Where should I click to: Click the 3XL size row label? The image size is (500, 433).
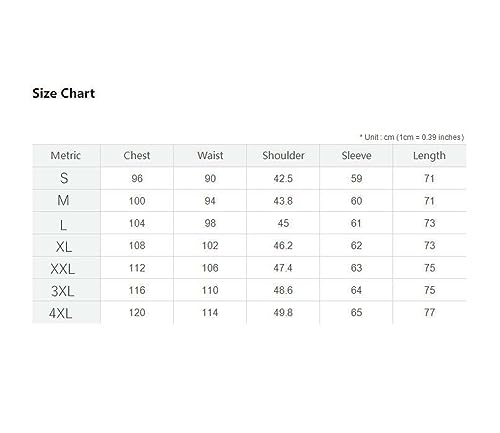[63, 291]
